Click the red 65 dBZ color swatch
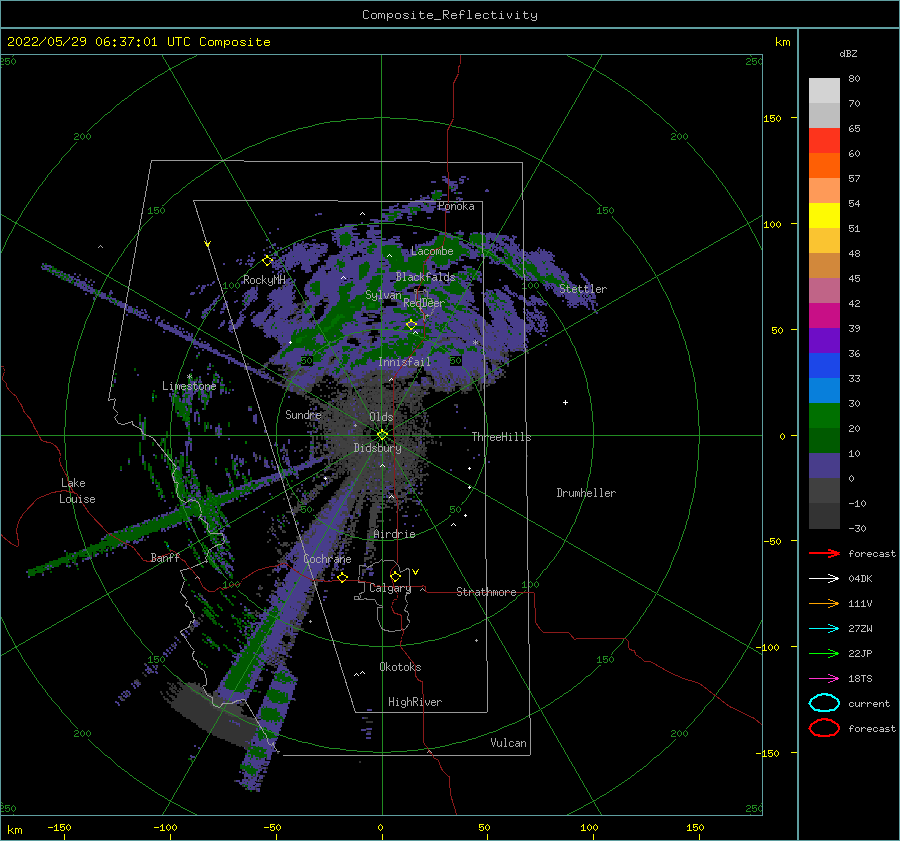This screenshot has width=900, height=841. pos(824,140)
